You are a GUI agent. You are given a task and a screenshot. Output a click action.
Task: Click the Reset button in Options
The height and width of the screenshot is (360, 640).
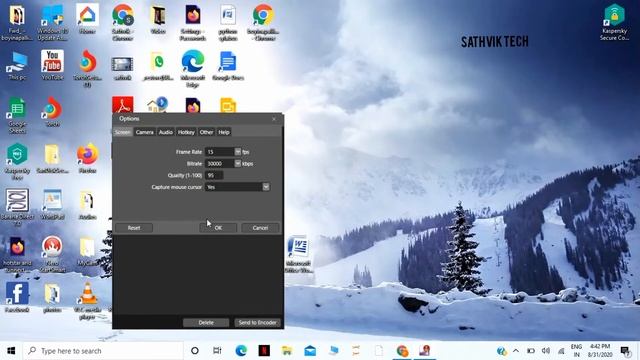pos(134,228)
